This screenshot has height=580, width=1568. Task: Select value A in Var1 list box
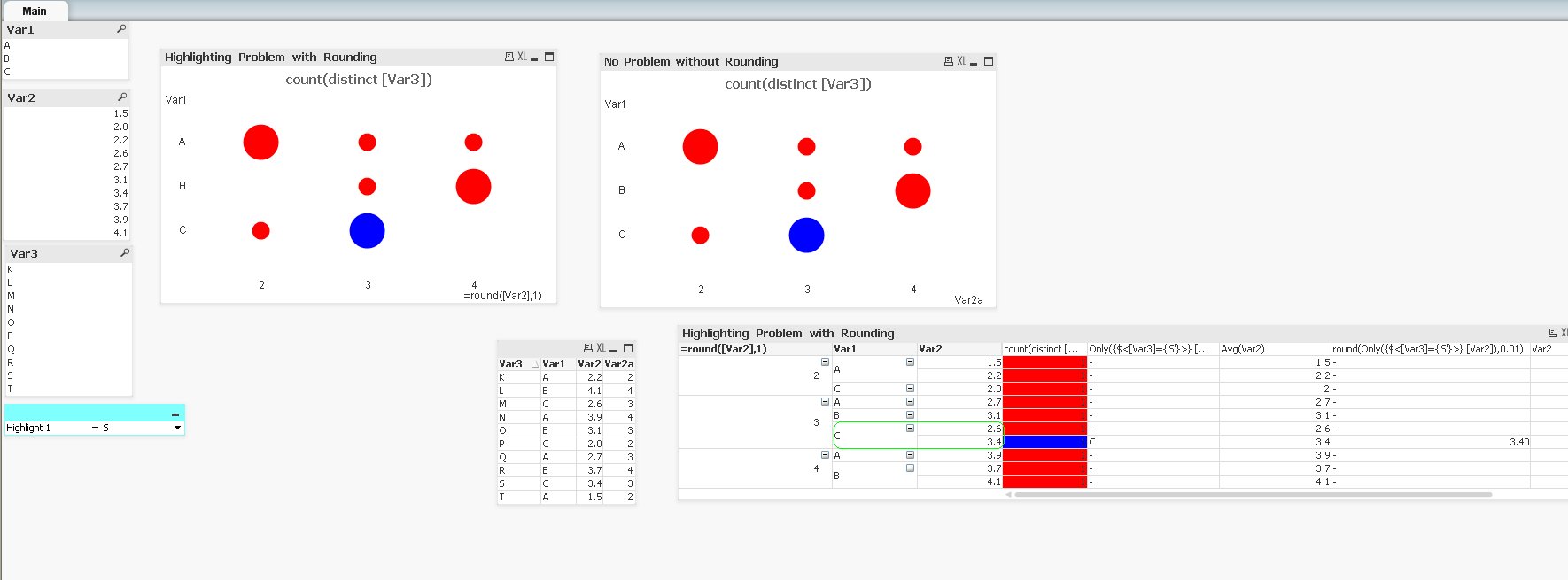(66, 45)
